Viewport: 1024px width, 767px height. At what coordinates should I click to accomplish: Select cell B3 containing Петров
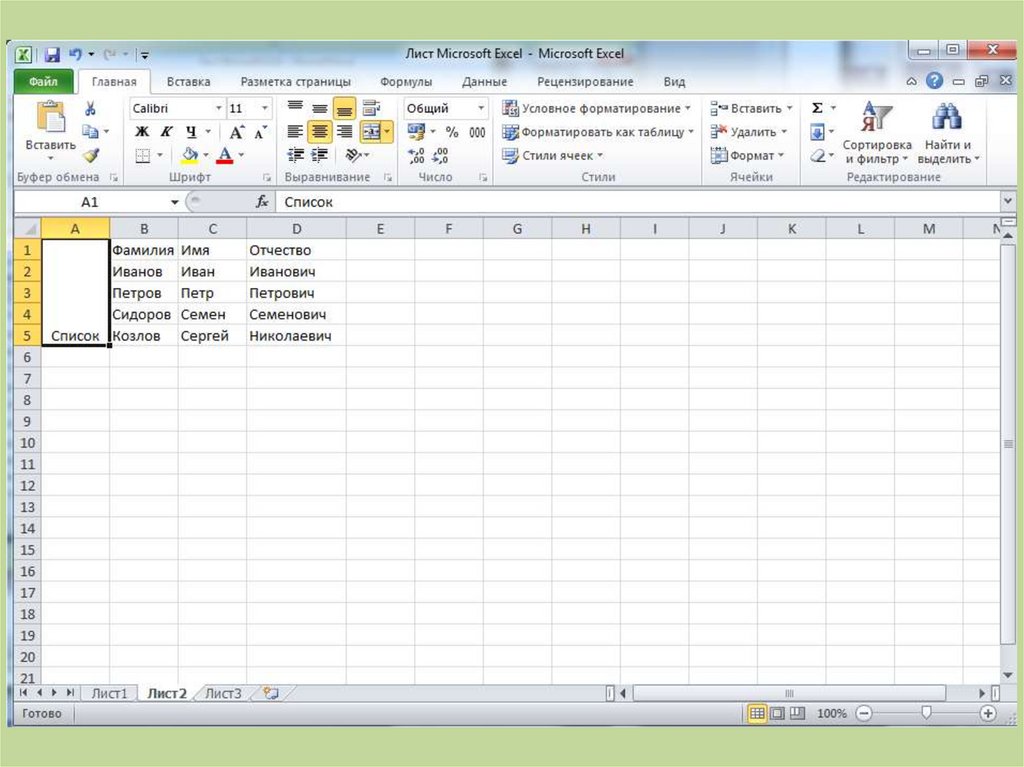click(144, 293)
